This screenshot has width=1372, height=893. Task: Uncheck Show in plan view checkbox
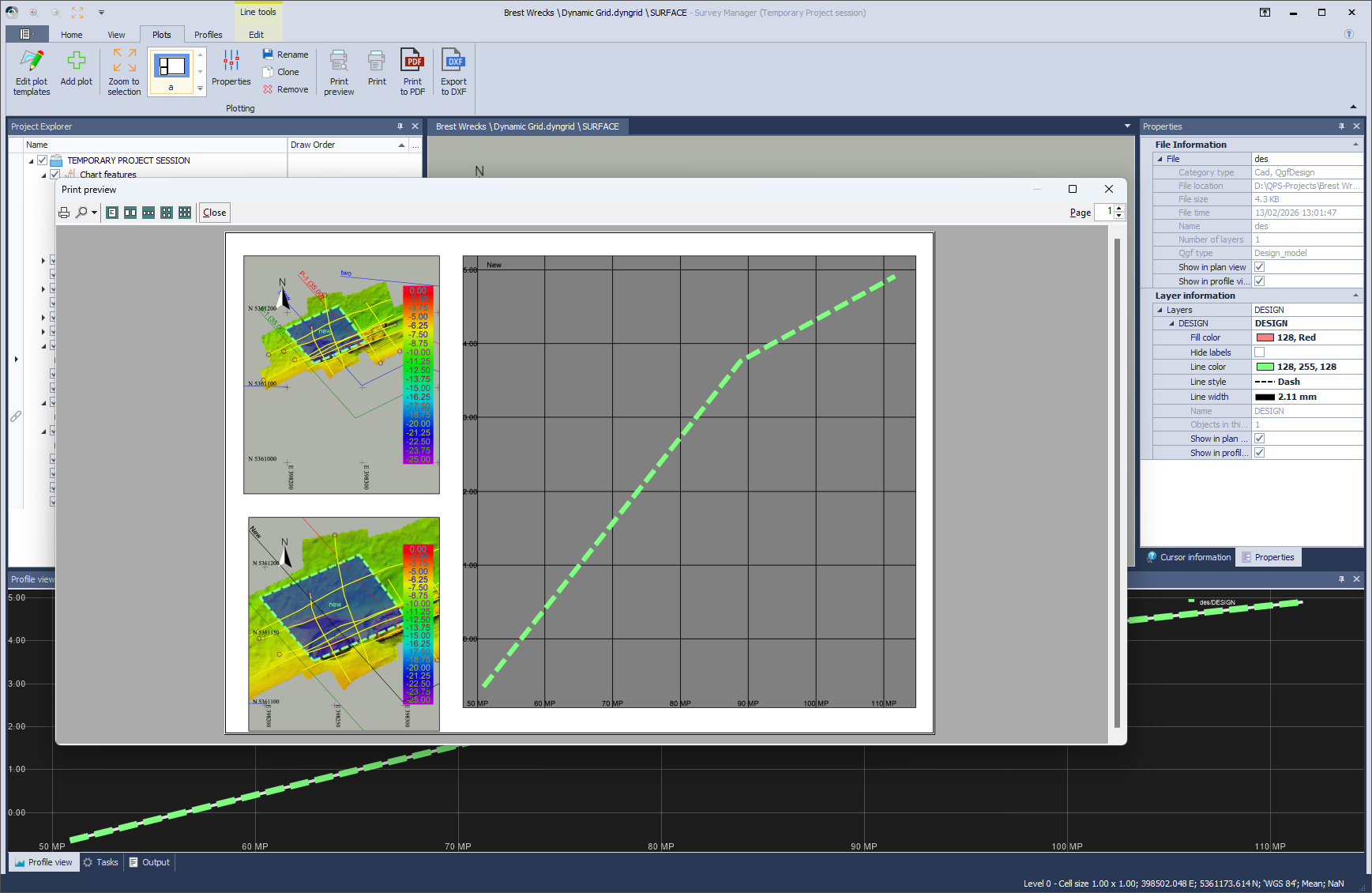1259,267
